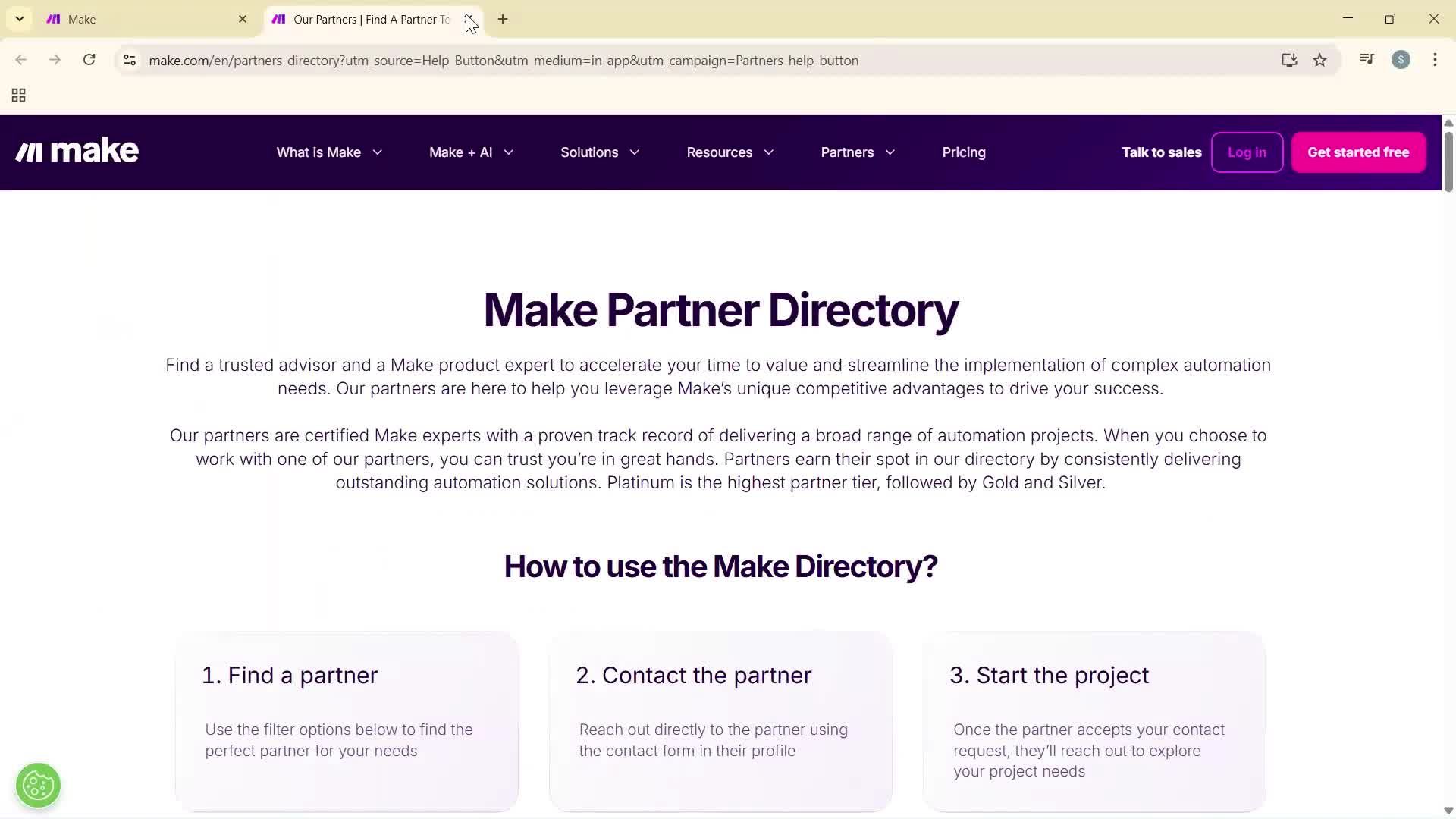The height and width of the screenshot is (819, 1456).
Task: Switch to the Make tab
Action: pyautogui.click(x=136, y=19)
